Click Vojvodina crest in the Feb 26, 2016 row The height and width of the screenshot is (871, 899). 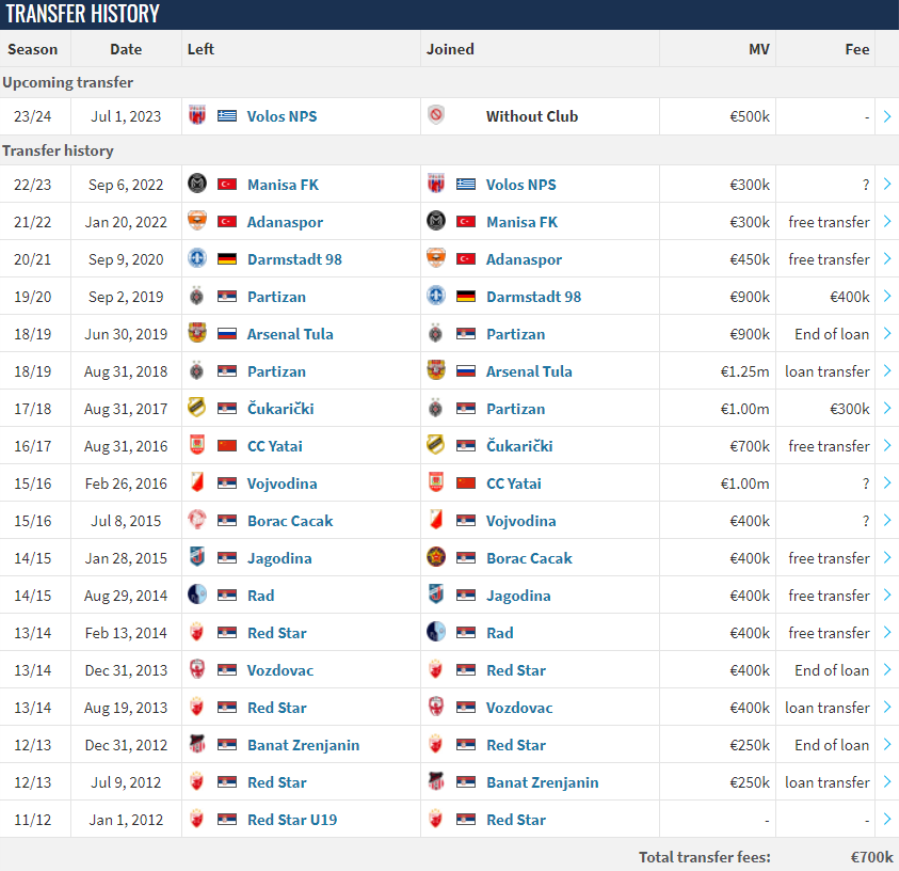tap(197, 482)
